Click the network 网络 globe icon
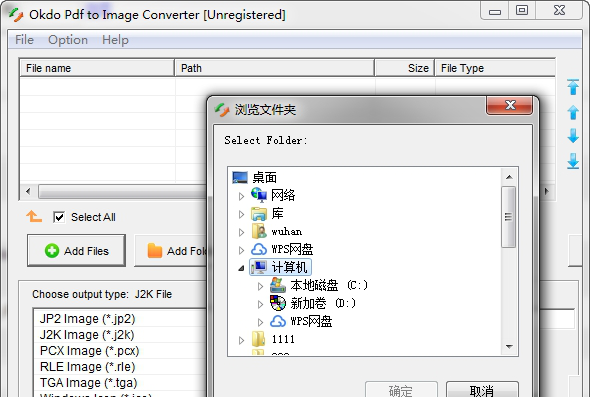Screen dimensions: 590x412 coord(259,195)
